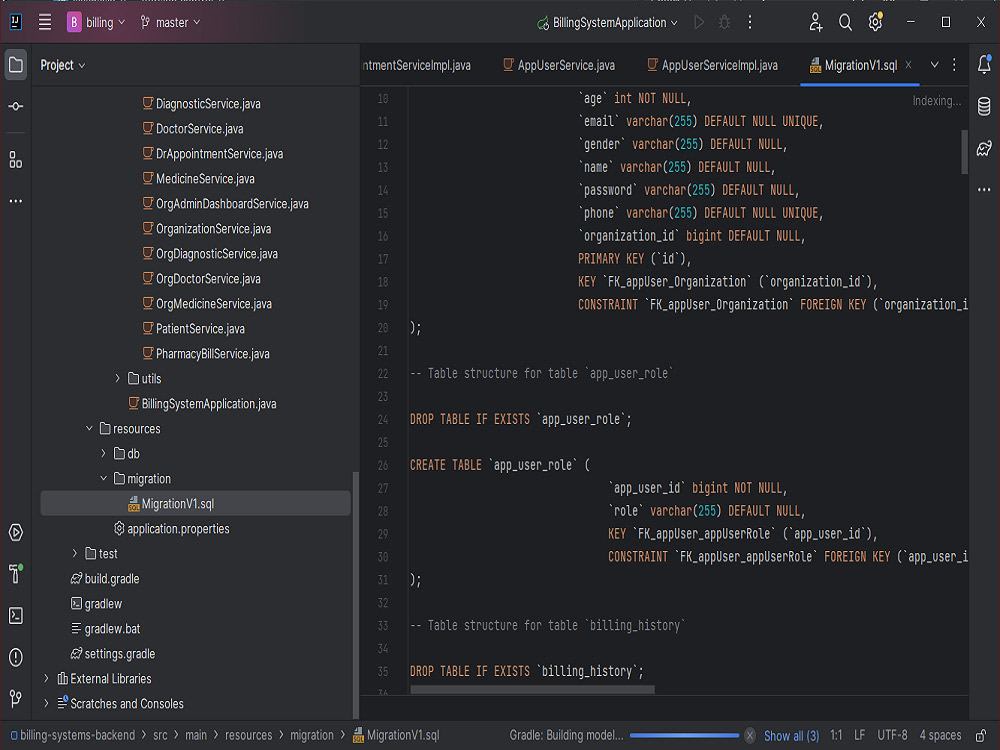
Task: Switch to AppUserService.java tab
Action: coord(565,65)
